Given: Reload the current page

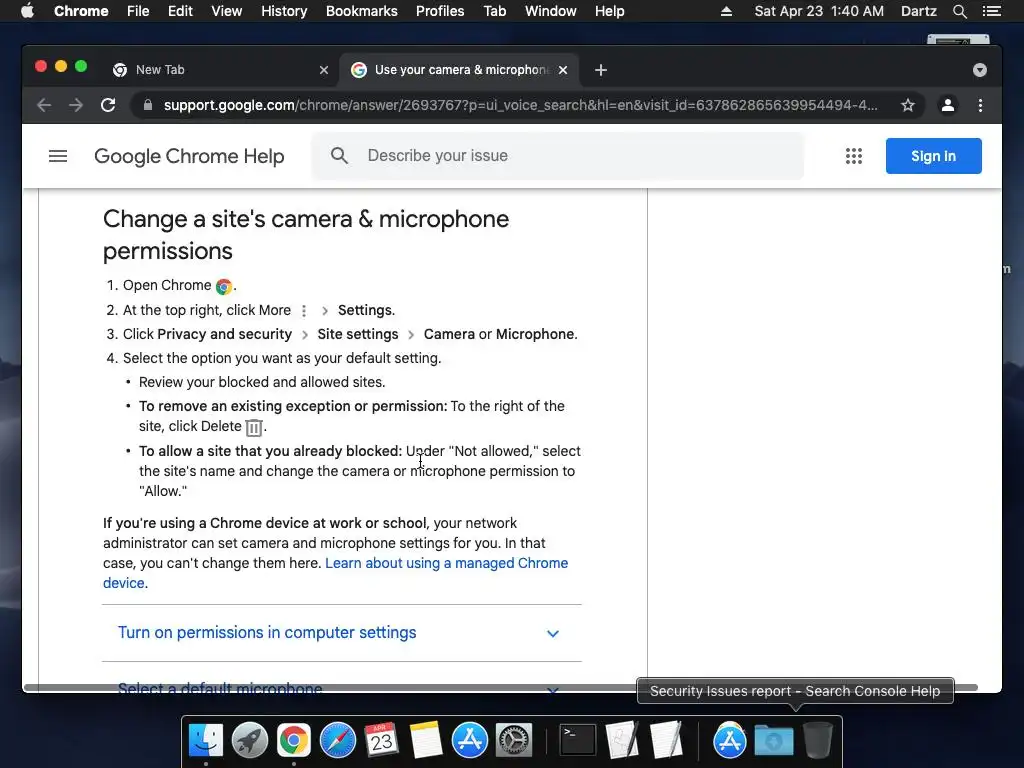Looking at the screenshot, I should click(108, 105).
